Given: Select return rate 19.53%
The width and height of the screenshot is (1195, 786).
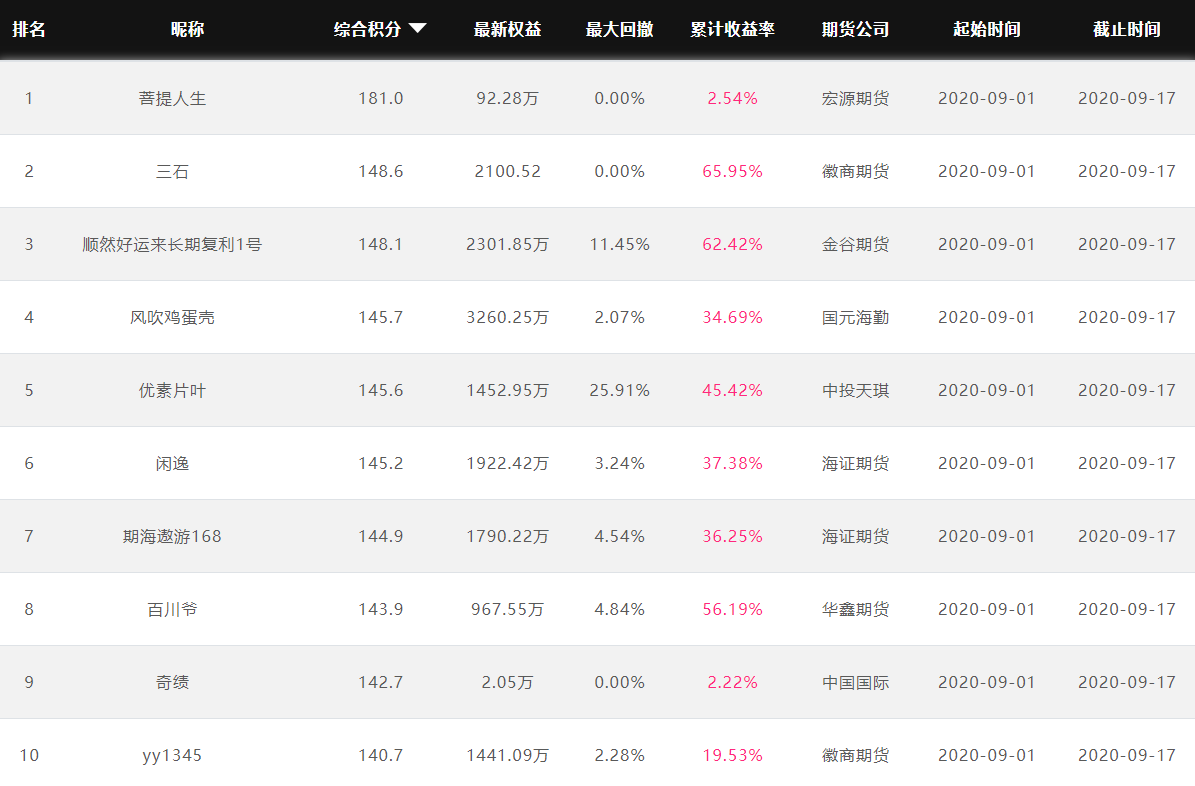Looking at the screenshot, I should (732, 756).
